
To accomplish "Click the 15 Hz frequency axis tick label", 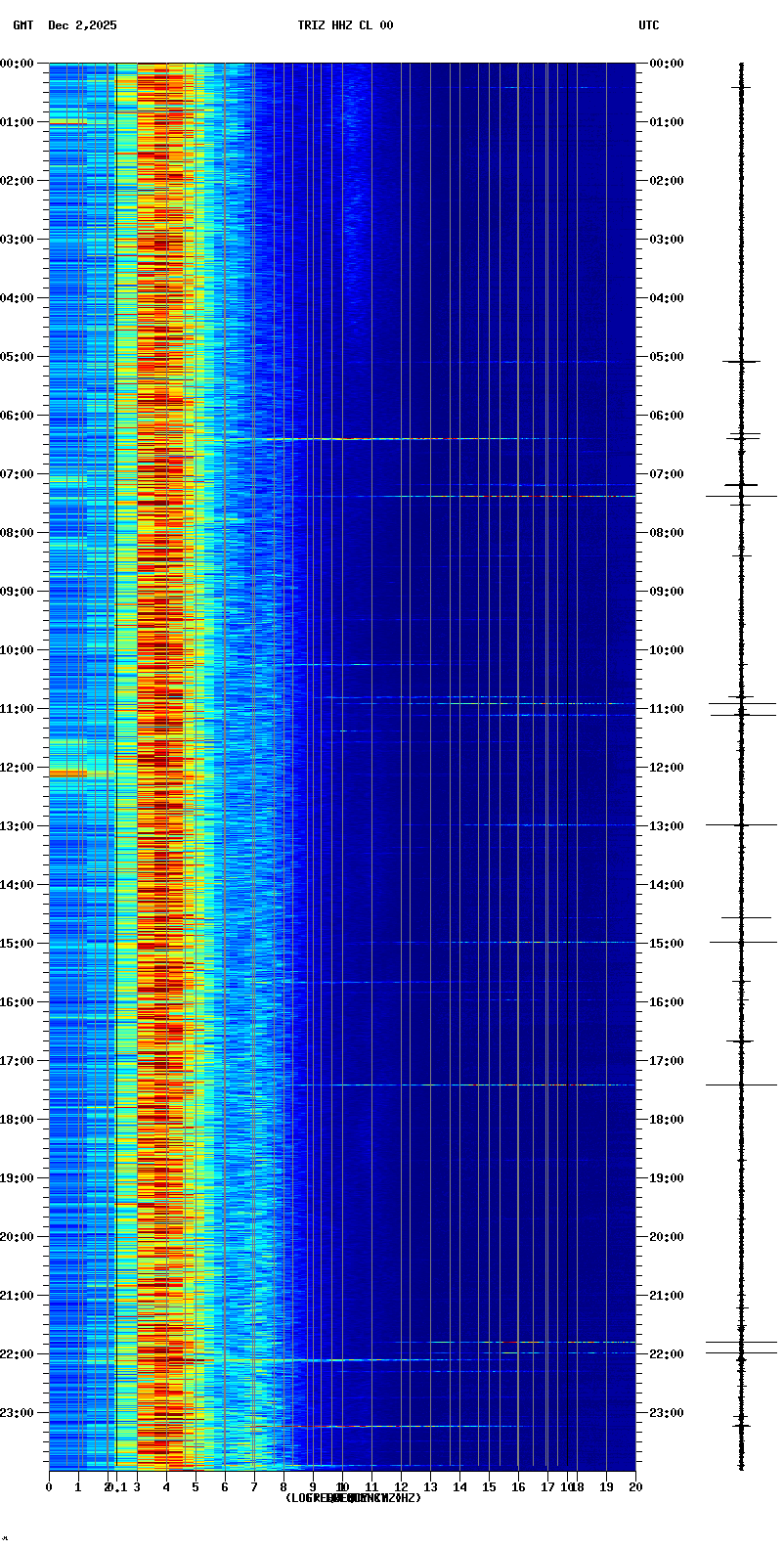I will 489,1487.
